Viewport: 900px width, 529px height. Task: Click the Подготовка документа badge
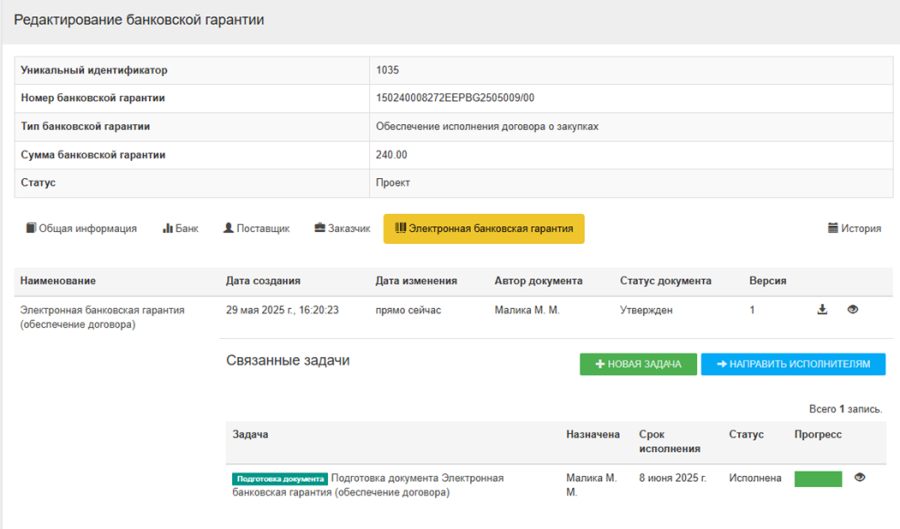click(x=279, y=479)
